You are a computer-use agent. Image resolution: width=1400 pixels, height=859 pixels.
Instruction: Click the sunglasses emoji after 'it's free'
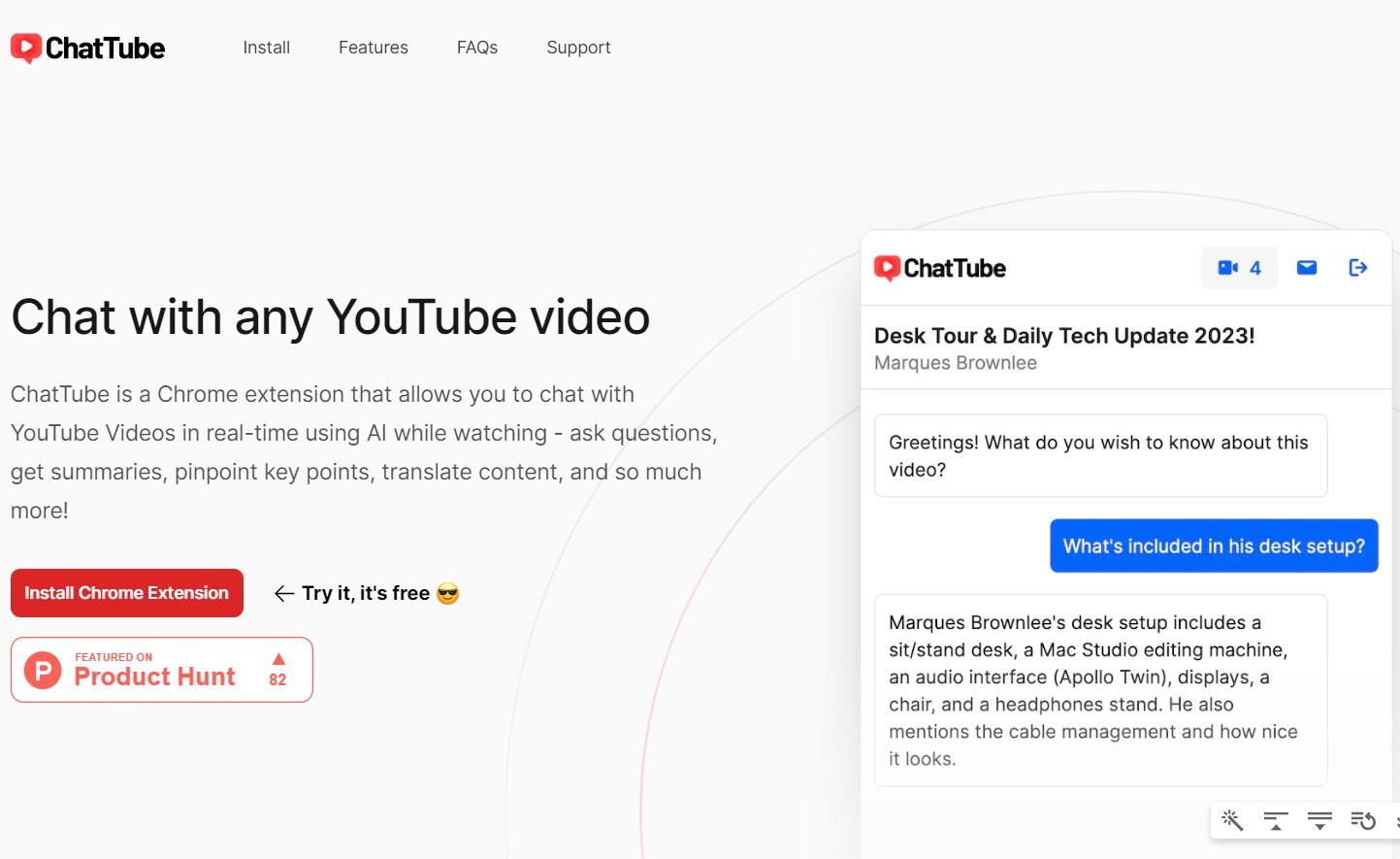coord(447,593)
